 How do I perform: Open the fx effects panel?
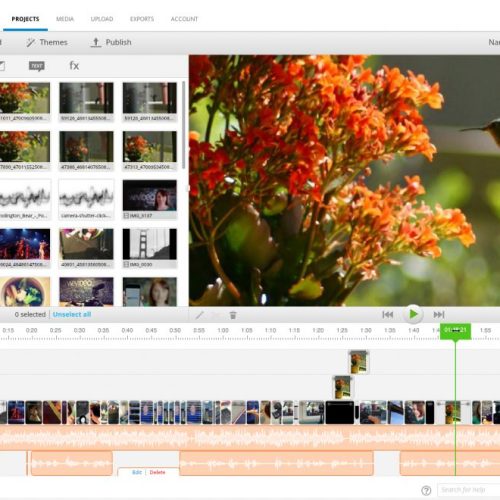point(74,66)
